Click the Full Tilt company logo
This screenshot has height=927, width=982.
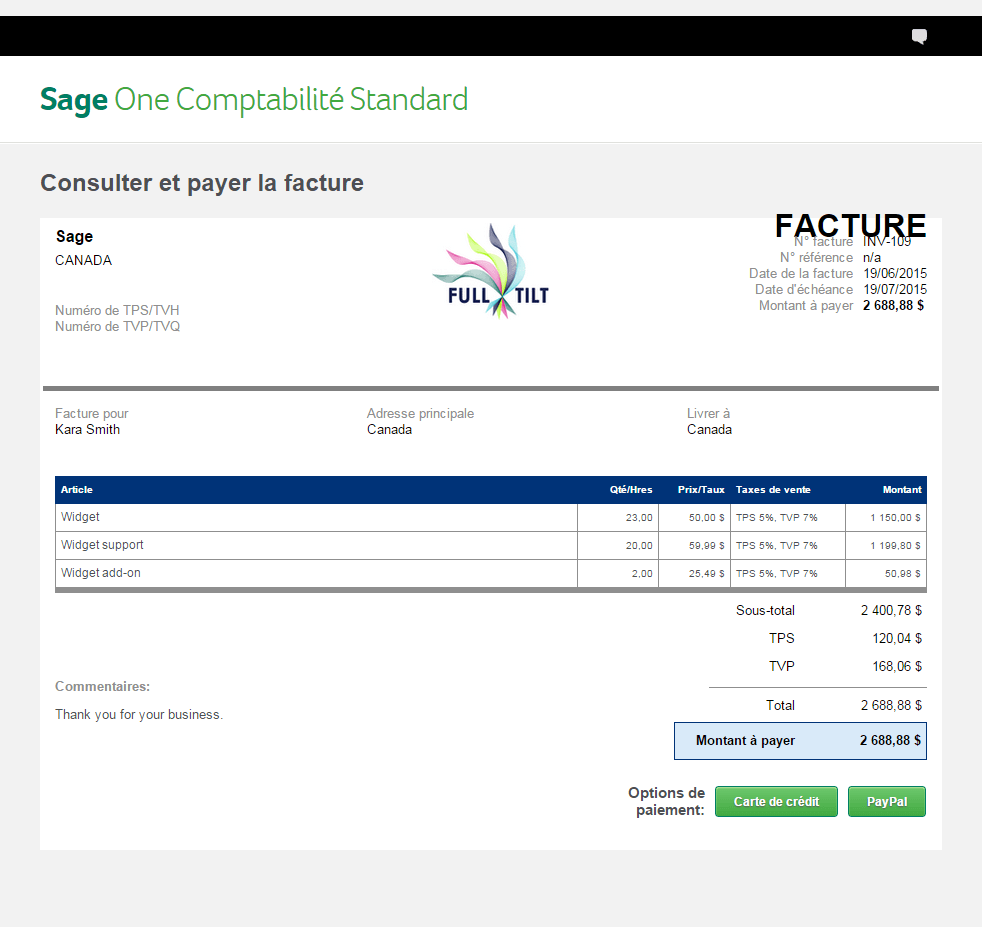[x=490, y=271]
